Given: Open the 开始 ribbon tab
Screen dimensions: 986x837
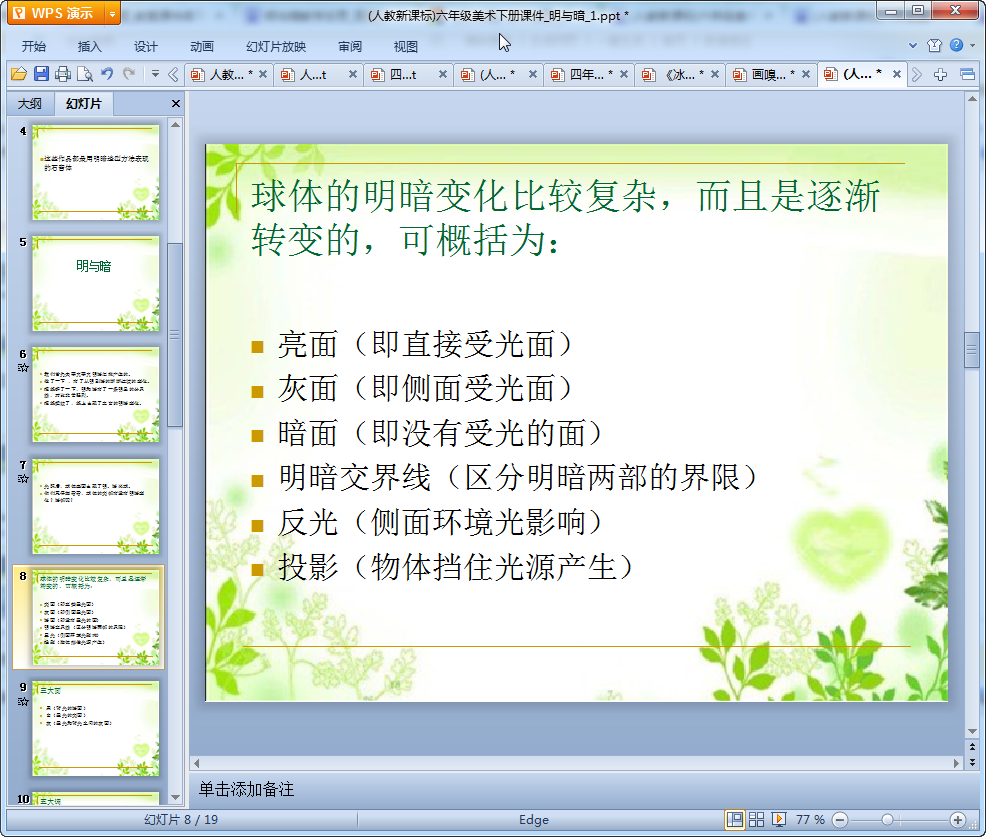Looking at the screenshot, I should coord(34,46).
